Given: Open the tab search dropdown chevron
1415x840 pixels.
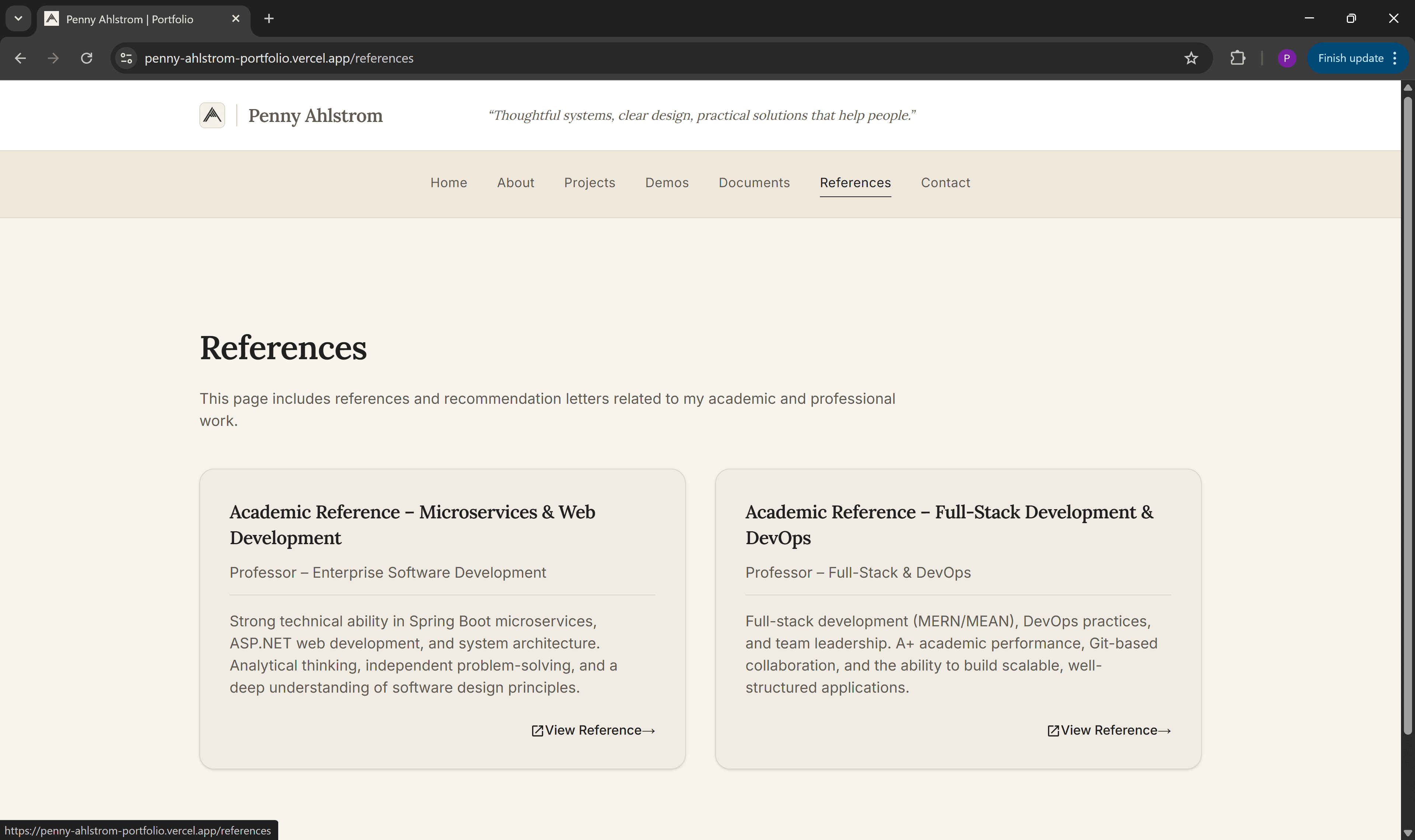Looking at the screenshot, I should (18, 18).
